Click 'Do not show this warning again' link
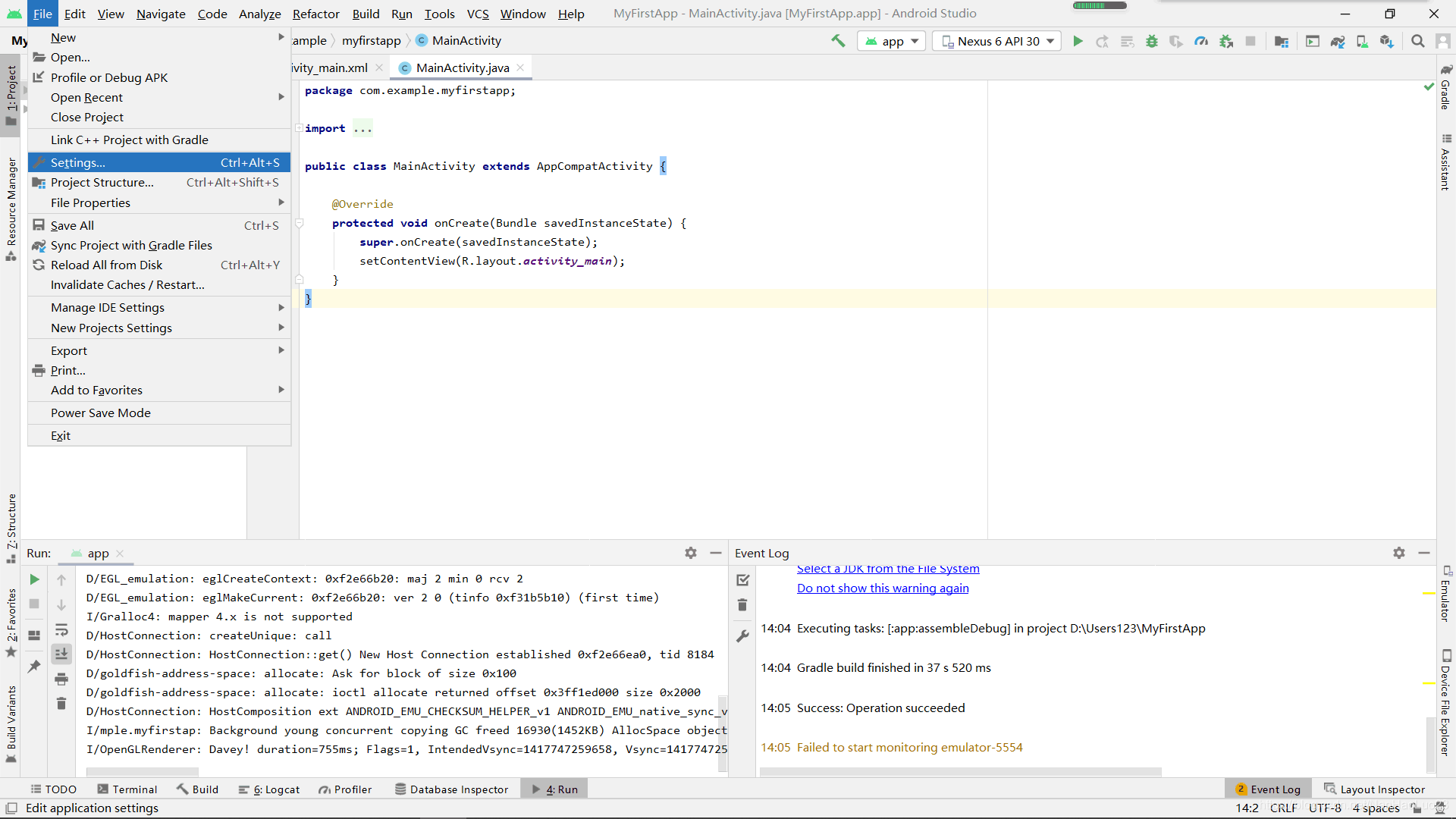Viewport: 1456px width, 819px height. (x=883, y=588)
